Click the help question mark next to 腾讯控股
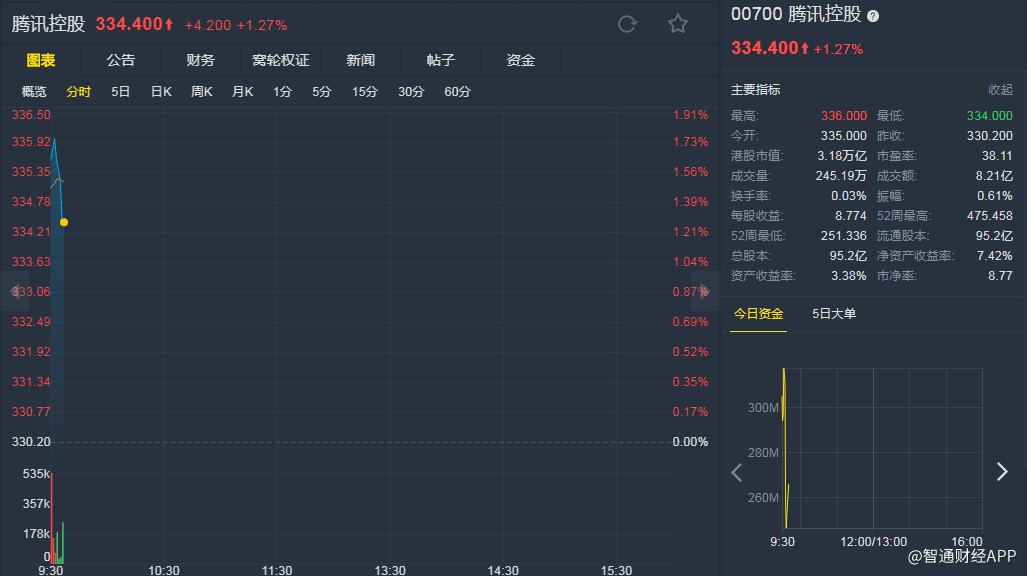The width and height of the screenshot is (1027, 576). pyautogui.click(x=873, y=16)
